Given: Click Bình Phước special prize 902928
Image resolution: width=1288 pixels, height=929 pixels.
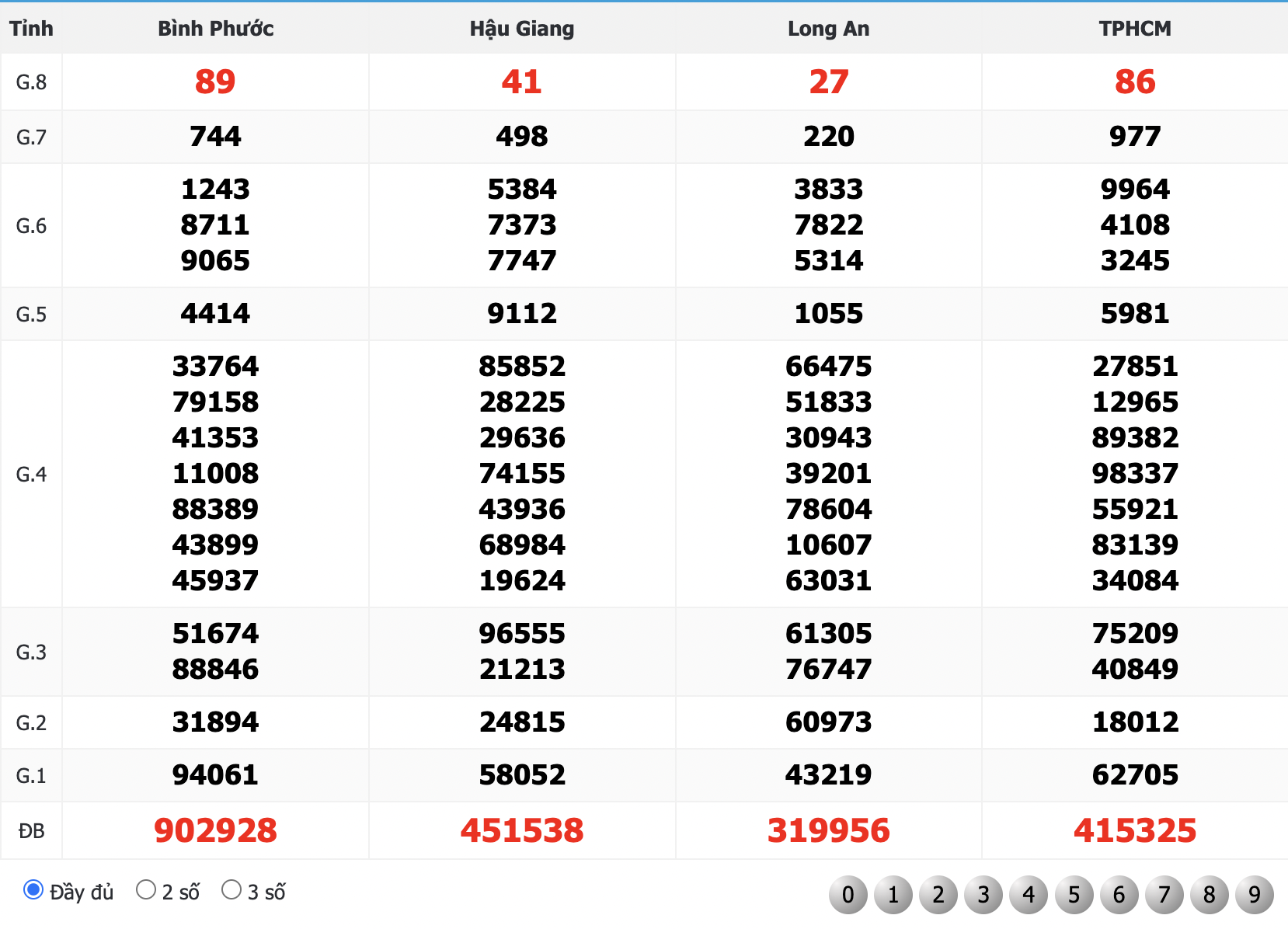Looking at the screenshot, I should [215, 830].
